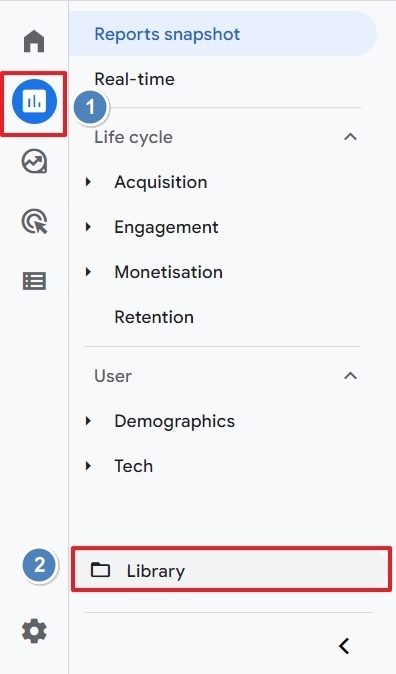The height and width of the screenshot is (674, 396).
Task: Expand the Engagement tree arrow
Action: (89, 227)
